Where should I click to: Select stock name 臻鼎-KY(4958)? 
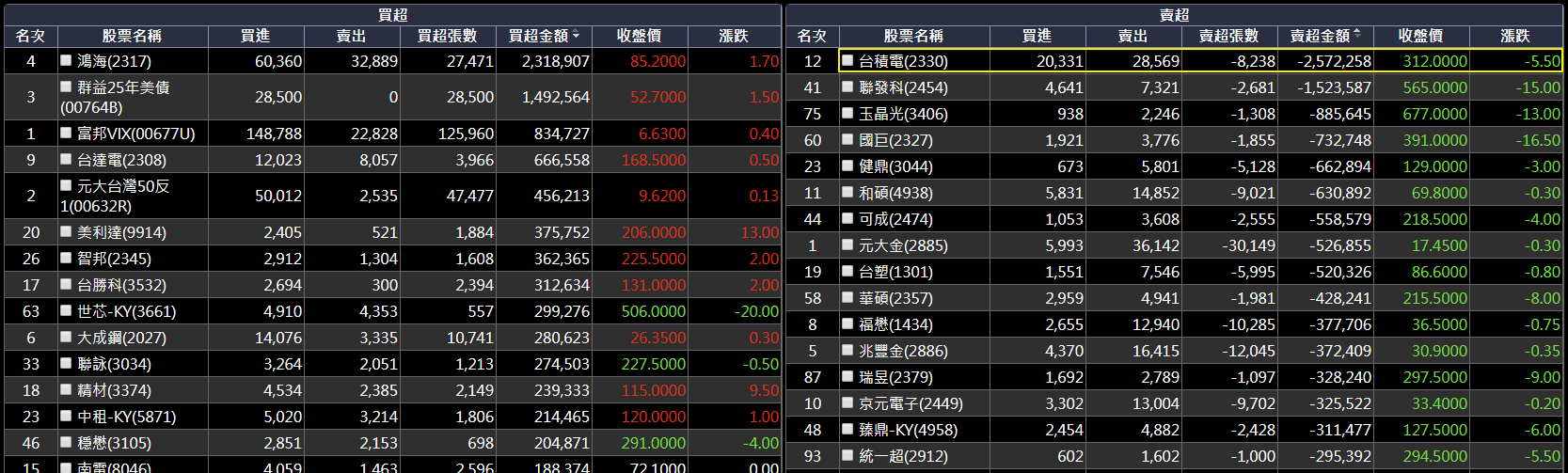point(908,430)
